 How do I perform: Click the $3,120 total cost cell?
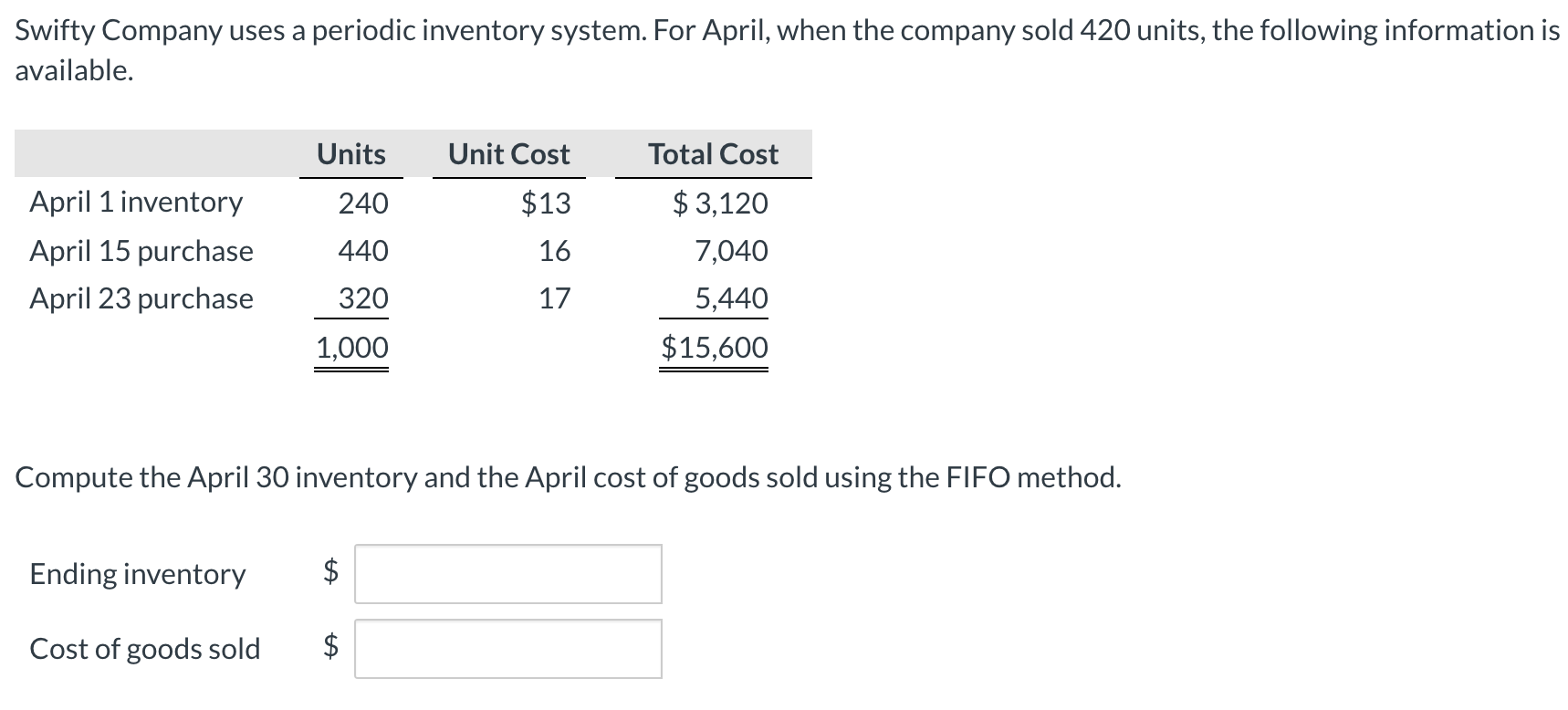click(720, 203)
